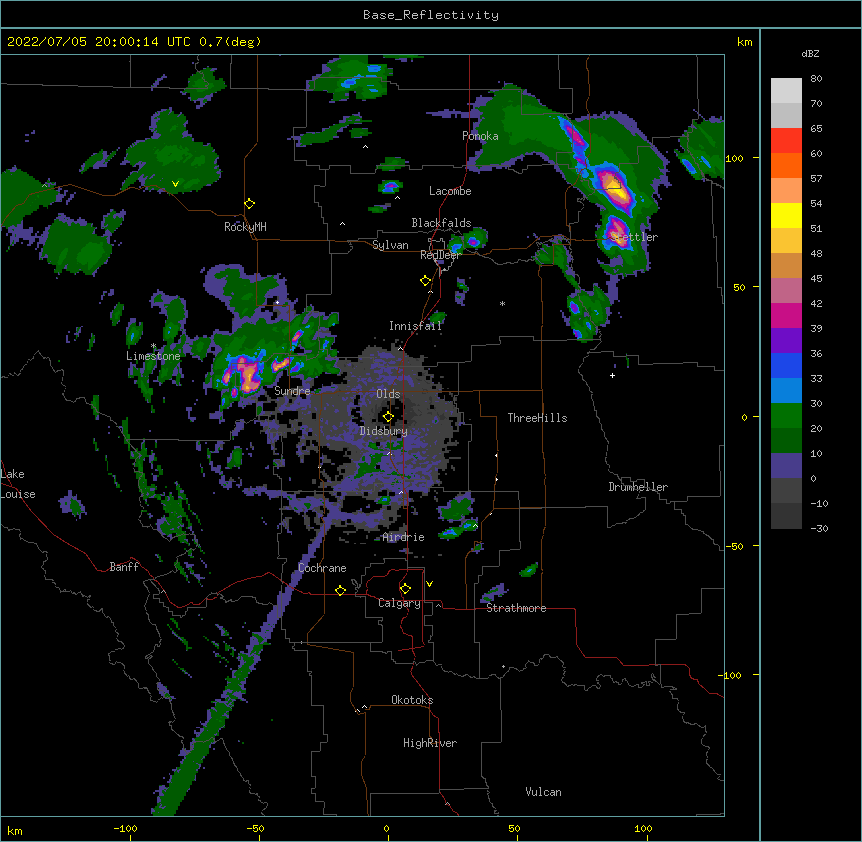Click the red 65 dBZ legend swatch
The image size is (862, 842).
coord(786,141)
